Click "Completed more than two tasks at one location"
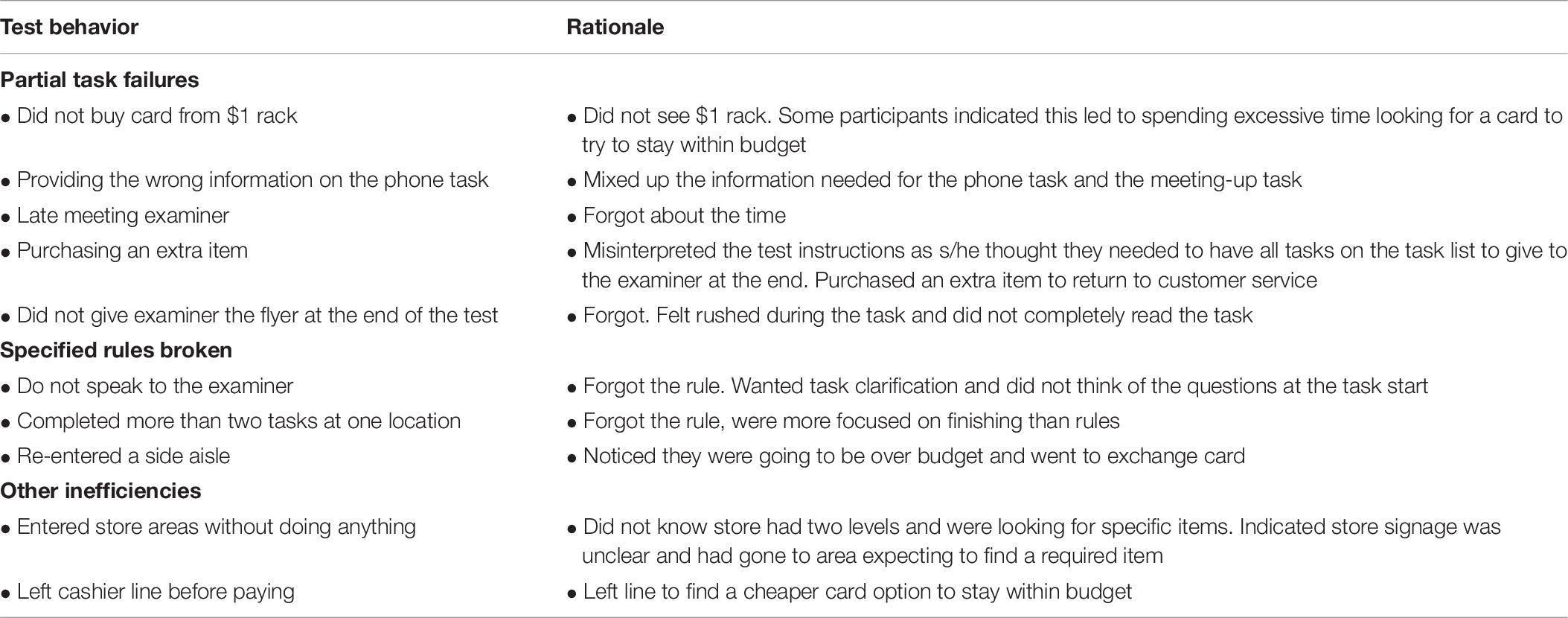This screenshot has height=618, width=1568. click(x=238, y=421)
